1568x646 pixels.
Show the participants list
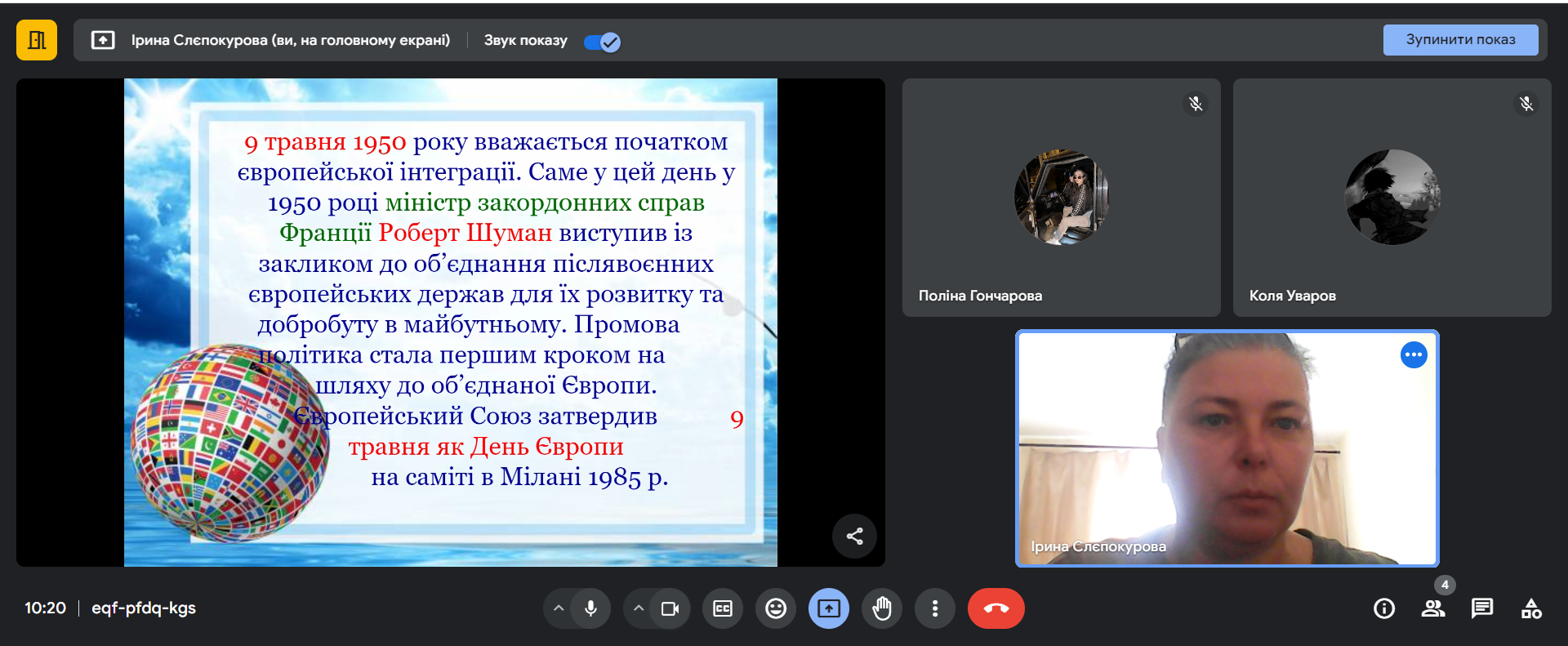[x=1433, y=608]
